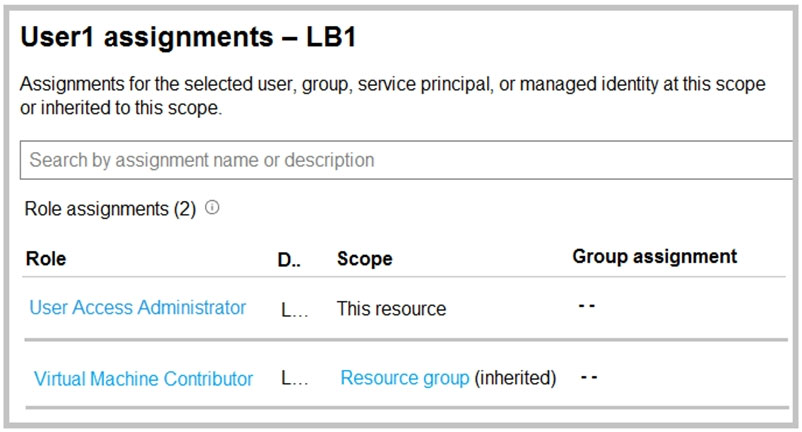Click group assignment dashes for Virtual Machine Contributor
The width and height of the screenshot is (802, 432).
click(588, 377)
